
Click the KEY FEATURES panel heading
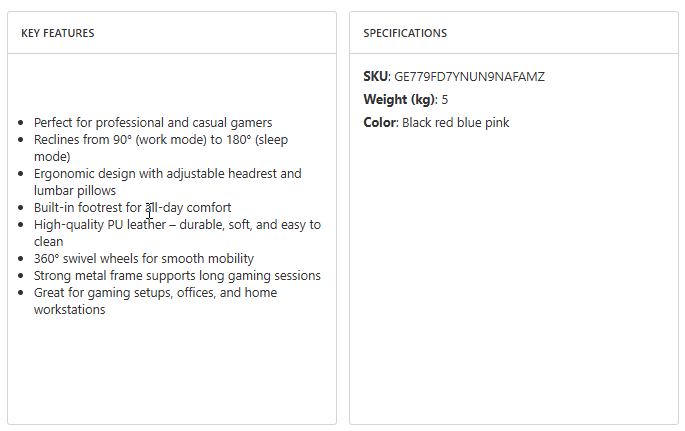point(58,33)
